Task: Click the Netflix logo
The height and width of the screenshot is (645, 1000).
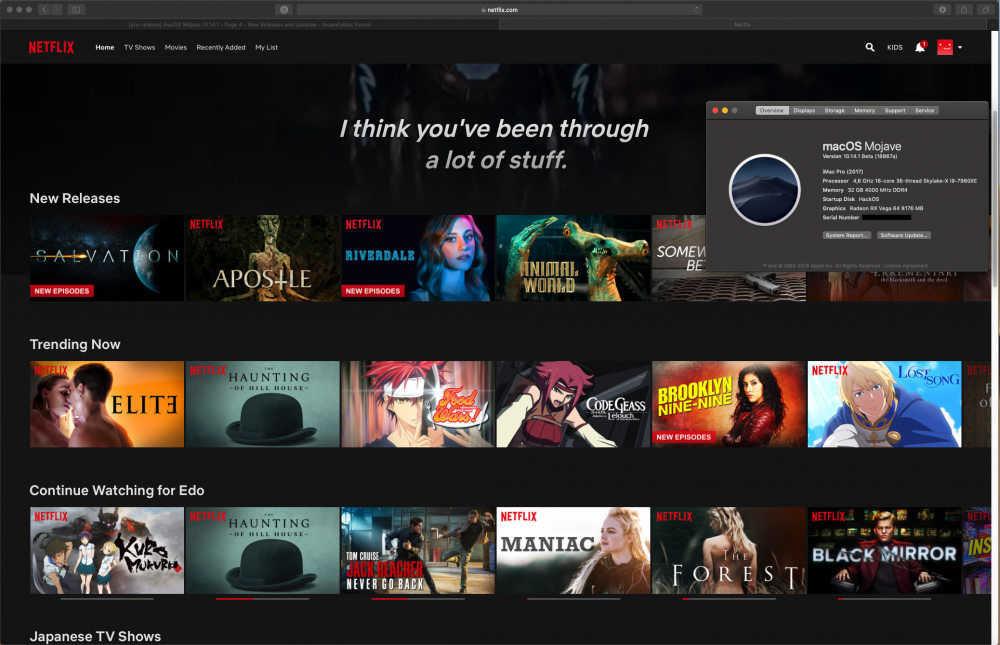Action: (x=51, y=47)
